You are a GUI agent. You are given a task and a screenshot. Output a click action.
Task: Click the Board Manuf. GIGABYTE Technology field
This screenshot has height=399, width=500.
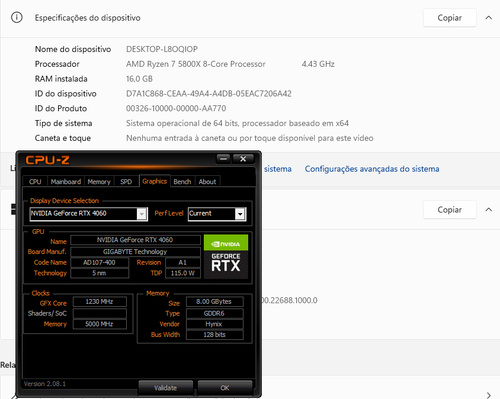click(x=135, y=252)
